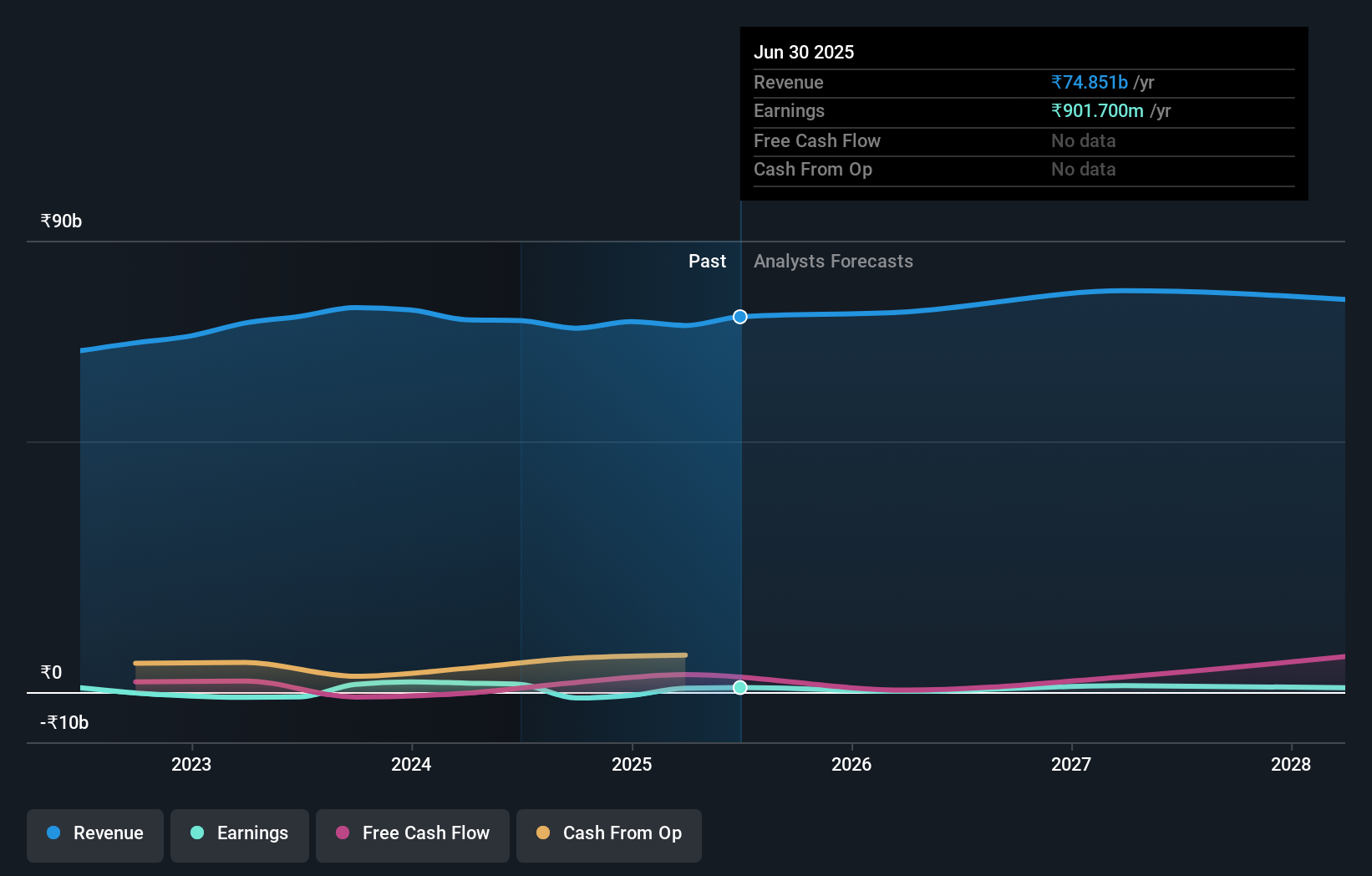Viewport: 1372px width, 876px height.
Task: Toggle Free Cash Flow series off
Action: [412, 834]
